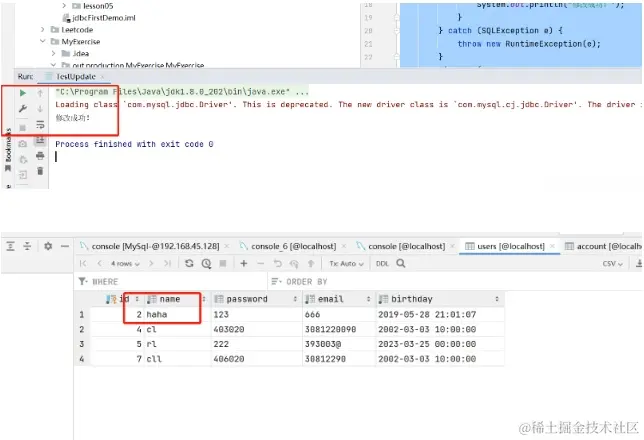The height and width of the screenshot is (440, 644).
Task: Select the 'cll' name cell
Action: pyautogui.click(x=177, y=359)
